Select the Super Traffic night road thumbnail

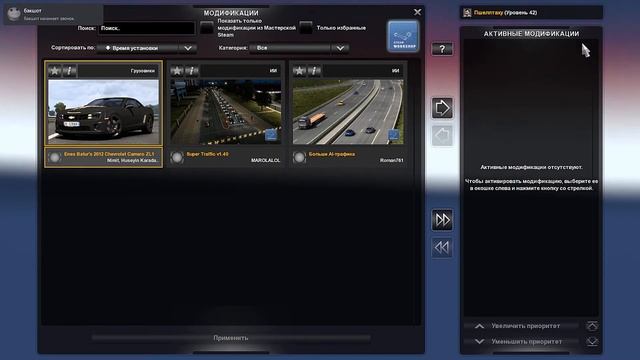click(x=226, y=112)
